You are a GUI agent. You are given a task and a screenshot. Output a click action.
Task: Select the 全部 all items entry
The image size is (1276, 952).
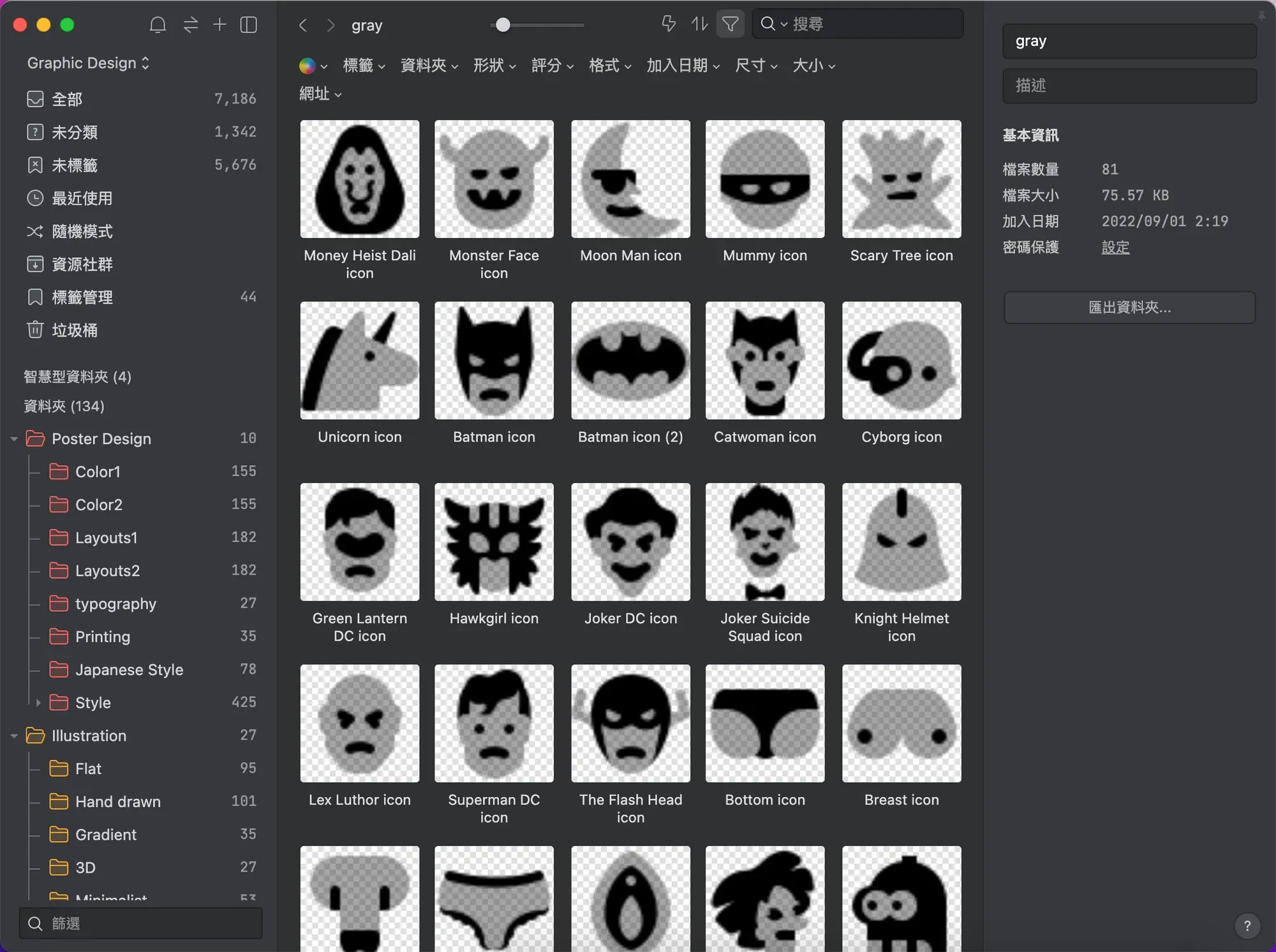click(141, 99)
